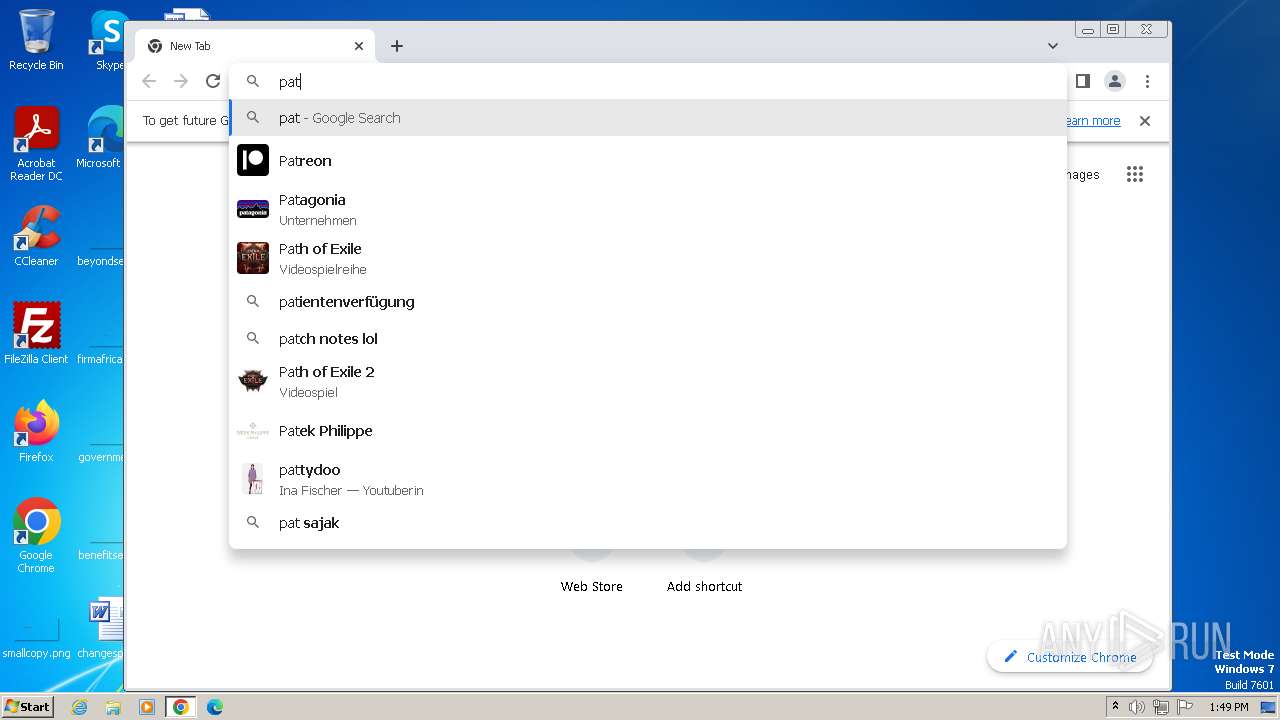The height and width of the screenshot is (720, 1280).
Task: Launch FileZilla Client from the desktop
Action: 36,333
